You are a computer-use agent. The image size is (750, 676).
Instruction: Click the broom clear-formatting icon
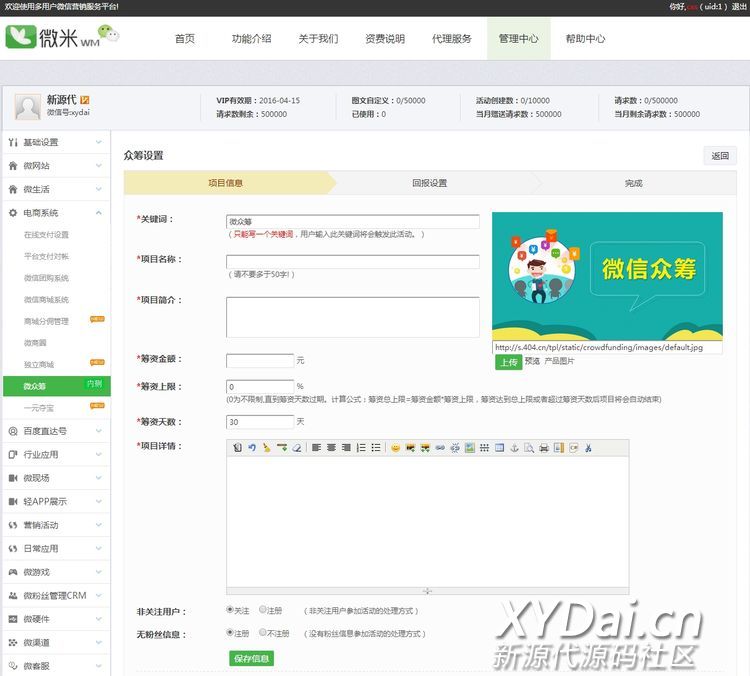point(267,448)
